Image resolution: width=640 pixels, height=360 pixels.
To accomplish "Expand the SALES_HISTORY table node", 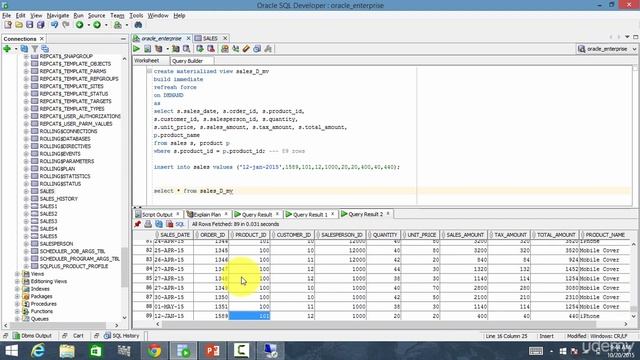I will coord(26,199).
